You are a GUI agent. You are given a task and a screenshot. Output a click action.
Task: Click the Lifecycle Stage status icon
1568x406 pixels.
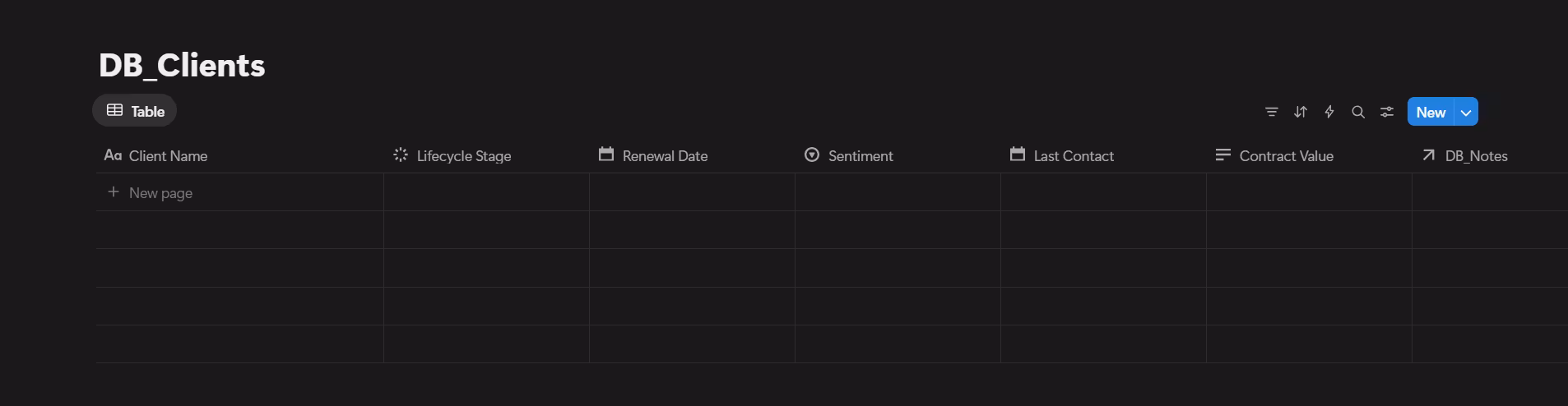pyautogui.click(x=401, y=155)
